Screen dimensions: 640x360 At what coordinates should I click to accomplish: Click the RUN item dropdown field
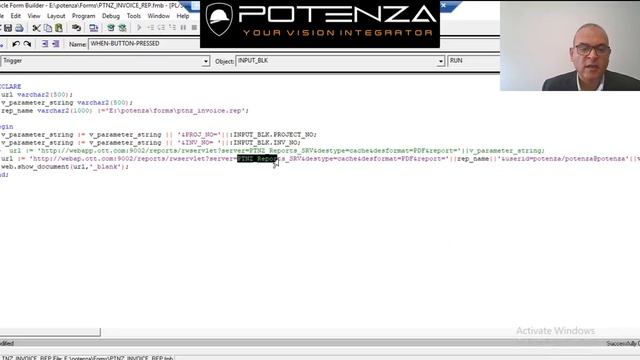point(473,61)
